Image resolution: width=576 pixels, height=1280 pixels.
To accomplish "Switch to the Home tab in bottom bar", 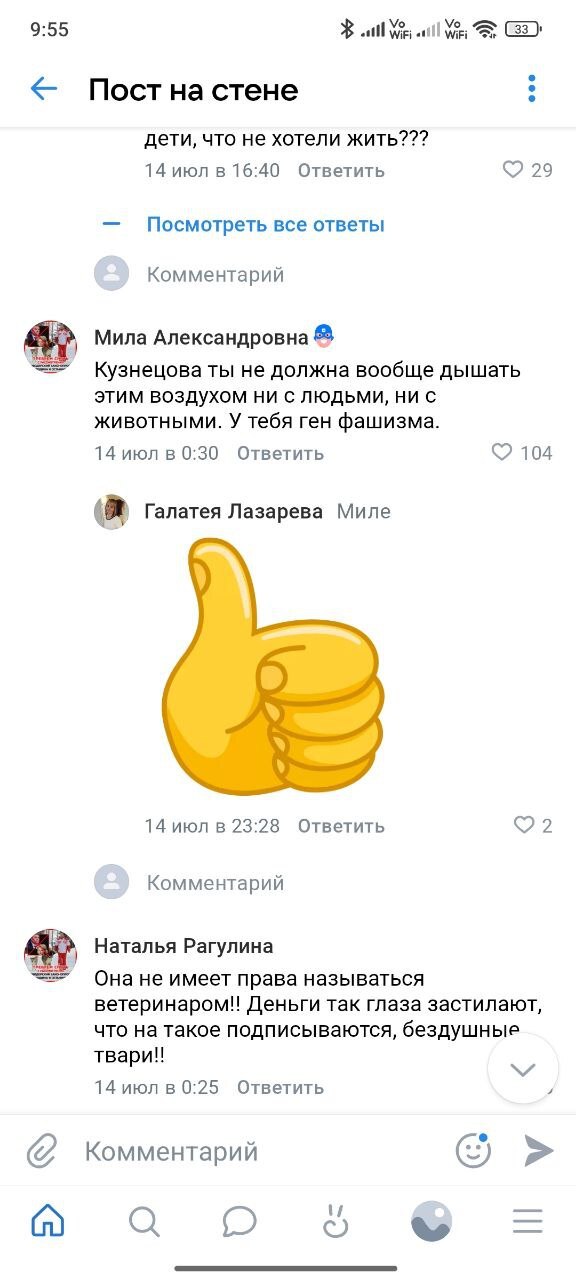I will [48, 1221].
